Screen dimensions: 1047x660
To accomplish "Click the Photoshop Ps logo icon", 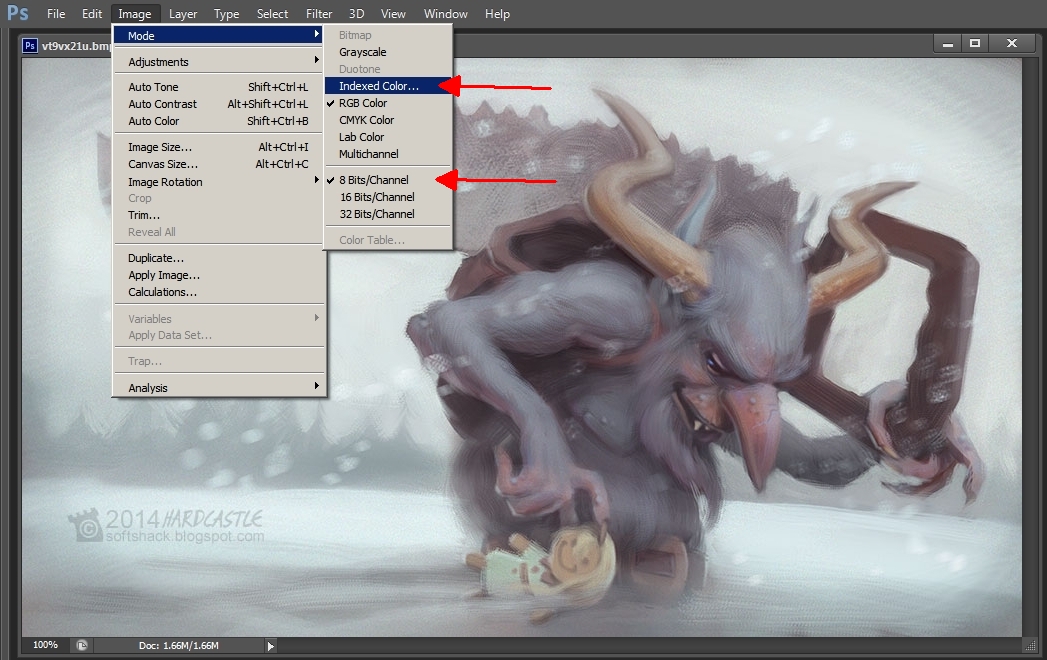I will 17,13.
